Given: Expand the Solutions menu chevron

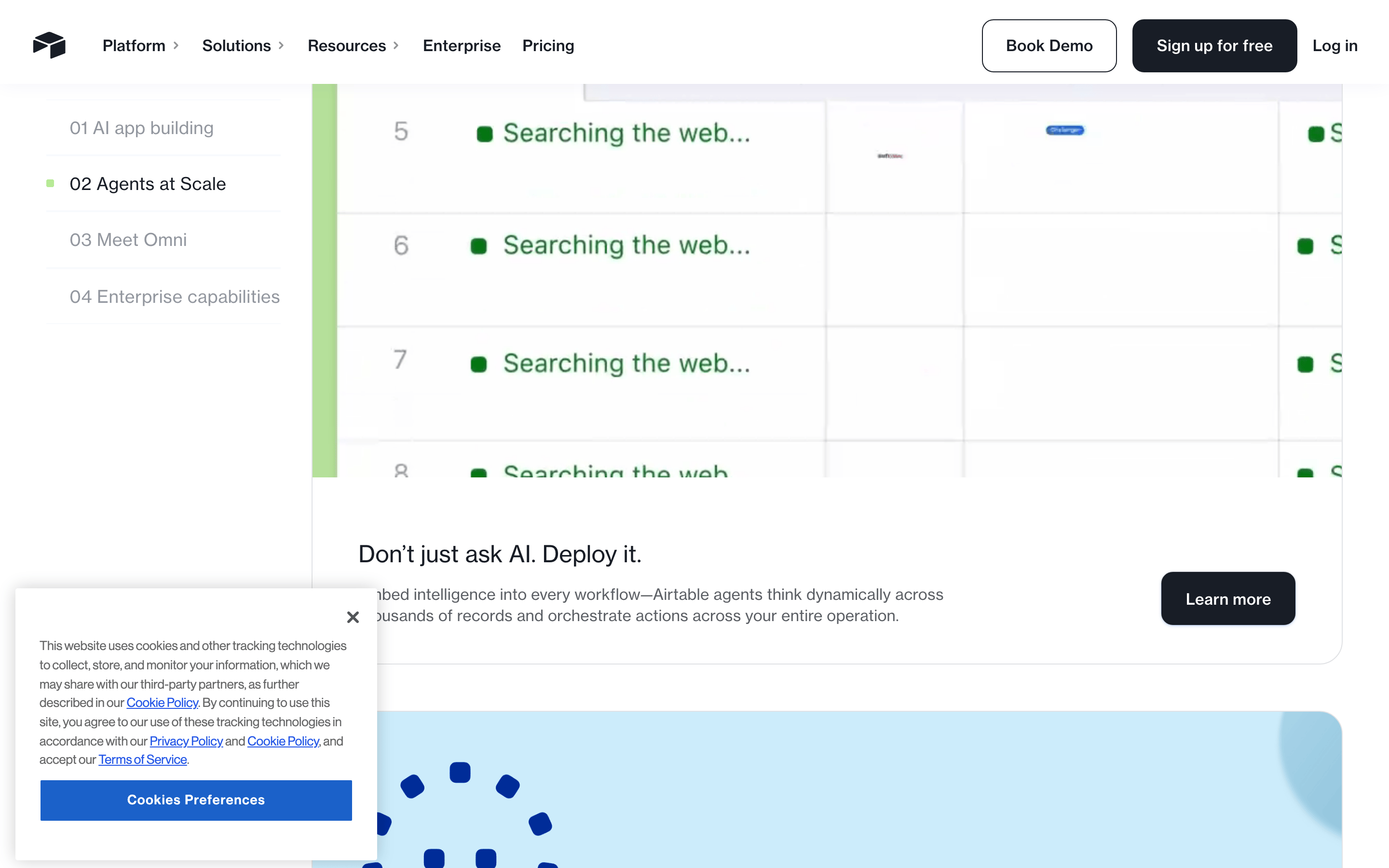Looking at the screenshot, I should [x=281, y=45].
